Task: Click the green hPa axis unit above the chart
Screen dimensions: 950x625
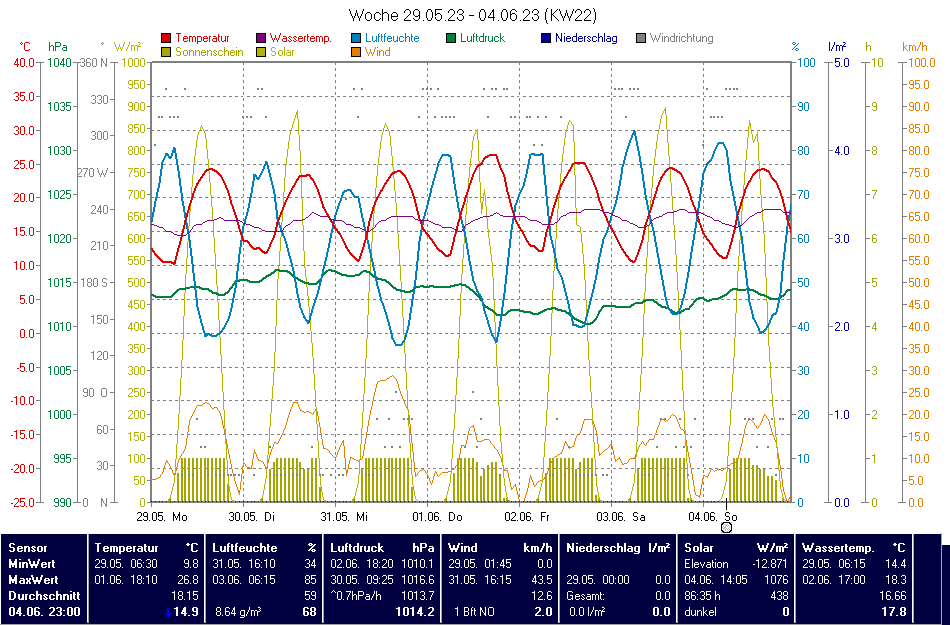Action: coord(58,47)
